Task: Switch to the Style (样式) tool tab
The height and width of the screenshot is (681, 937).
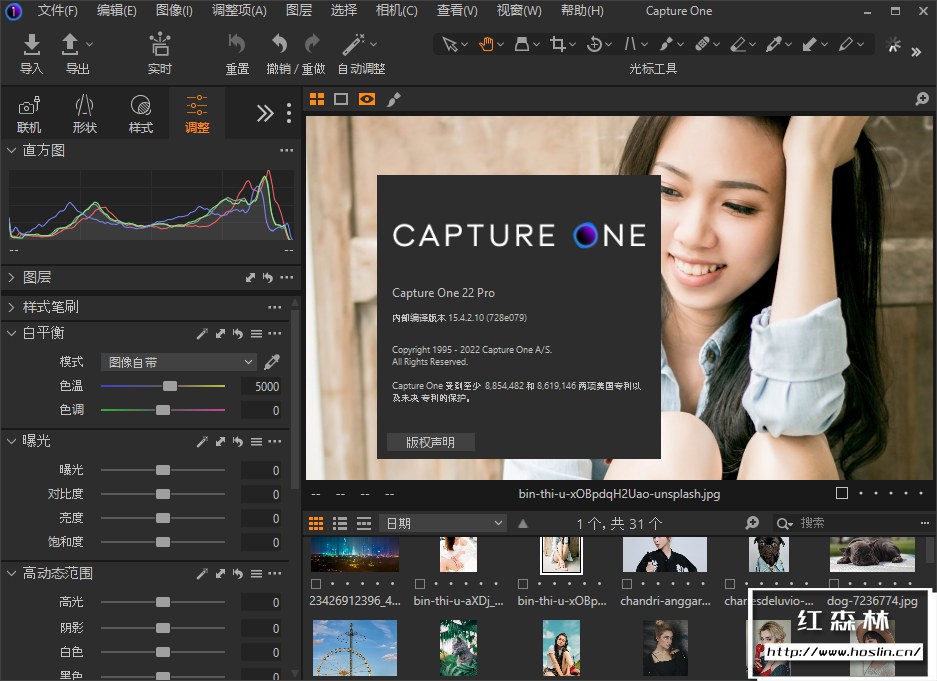Action: click(x=141, y=114)
